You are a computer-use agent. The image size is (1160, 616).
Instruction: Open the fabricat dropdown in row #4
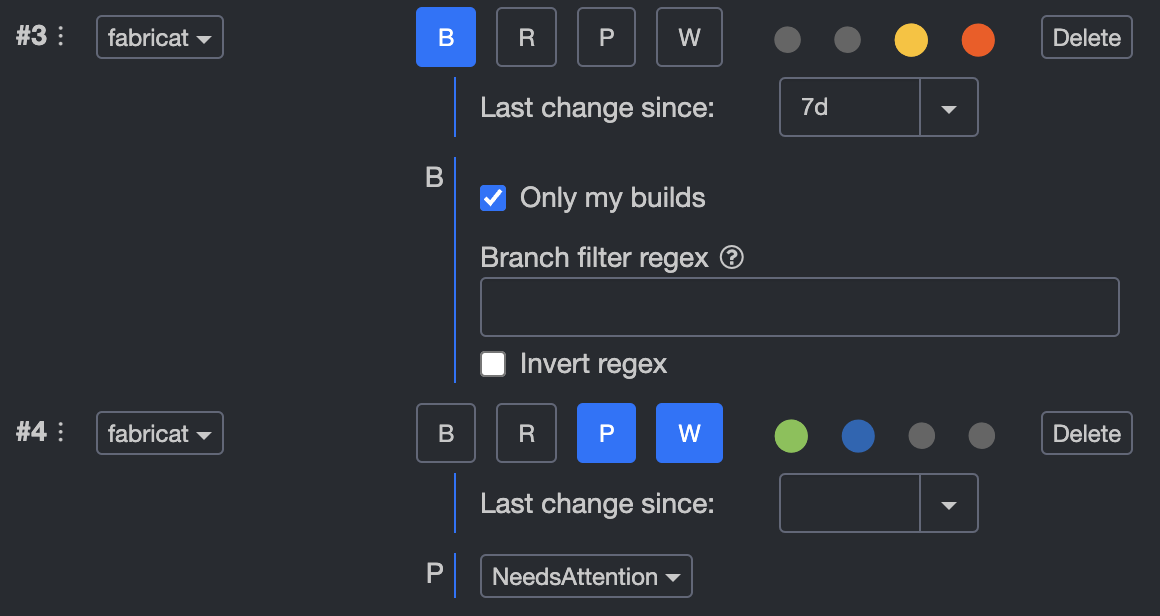point(160,434)
